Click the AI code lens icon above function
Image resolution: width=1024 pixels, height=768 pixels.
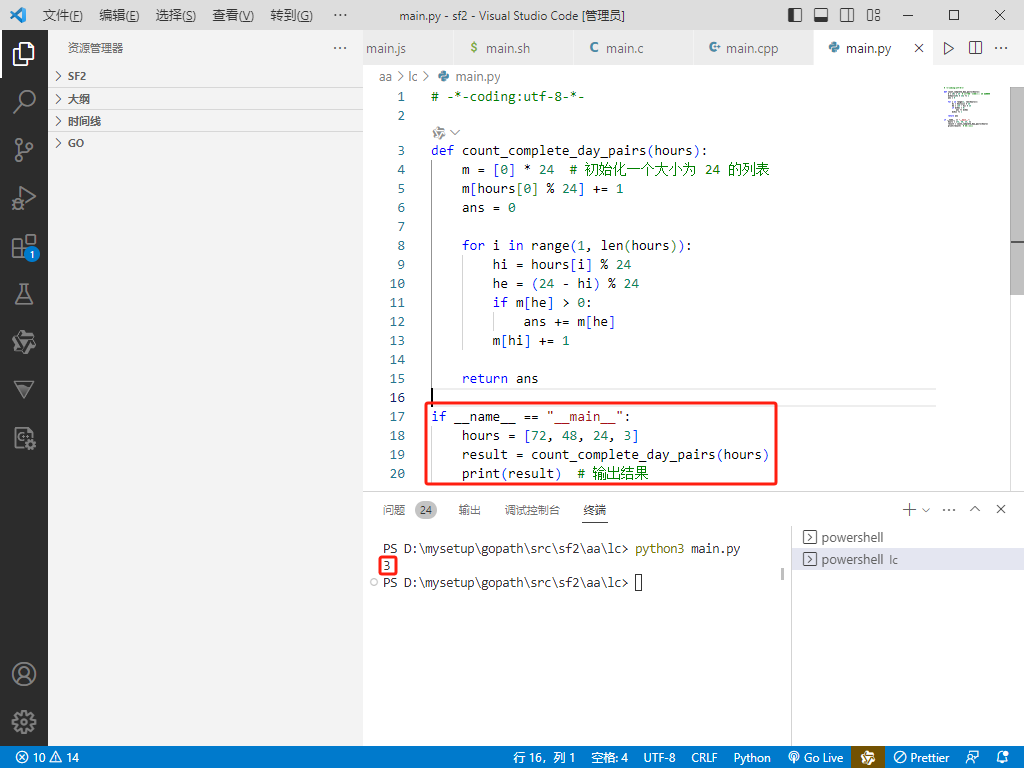[439, 133]
